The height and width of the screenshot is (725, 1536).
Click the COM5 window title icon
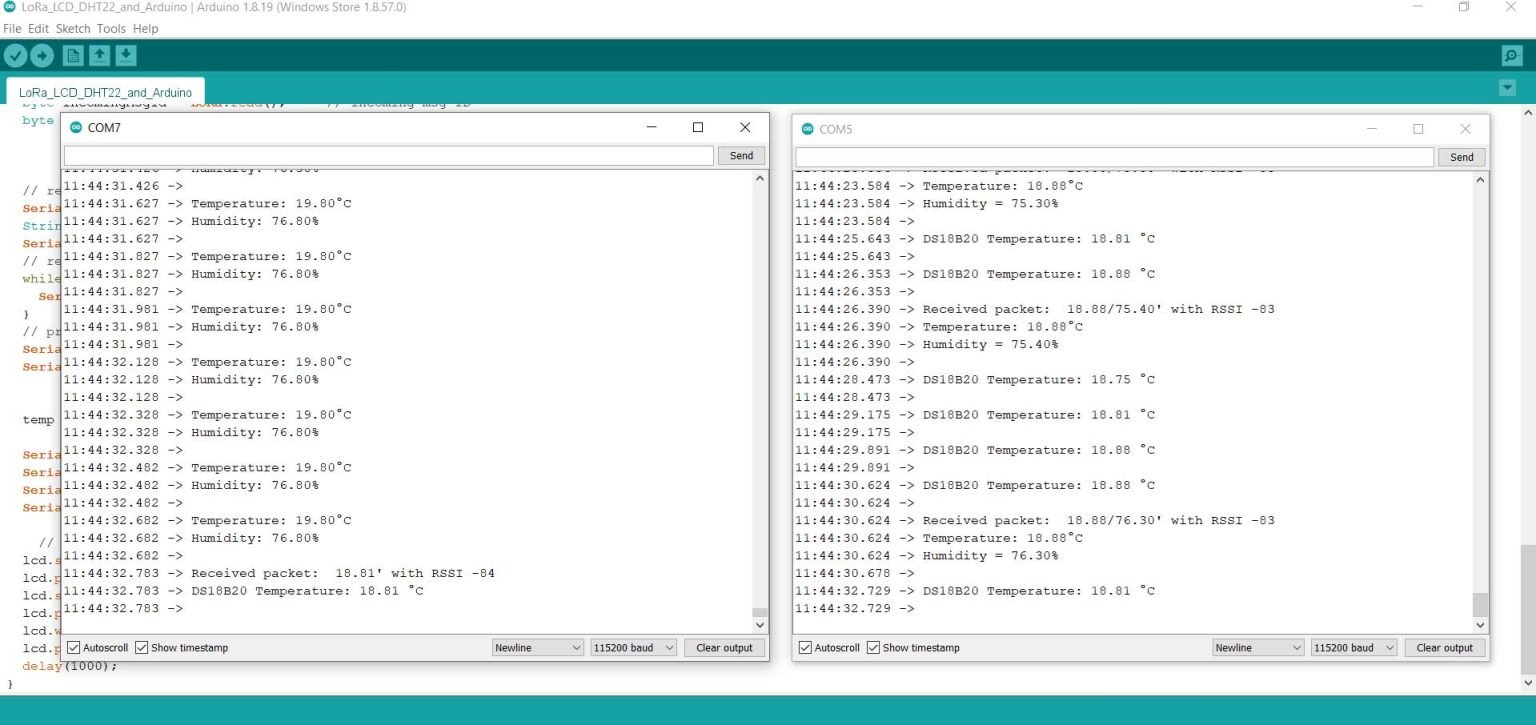pos(807,129)
